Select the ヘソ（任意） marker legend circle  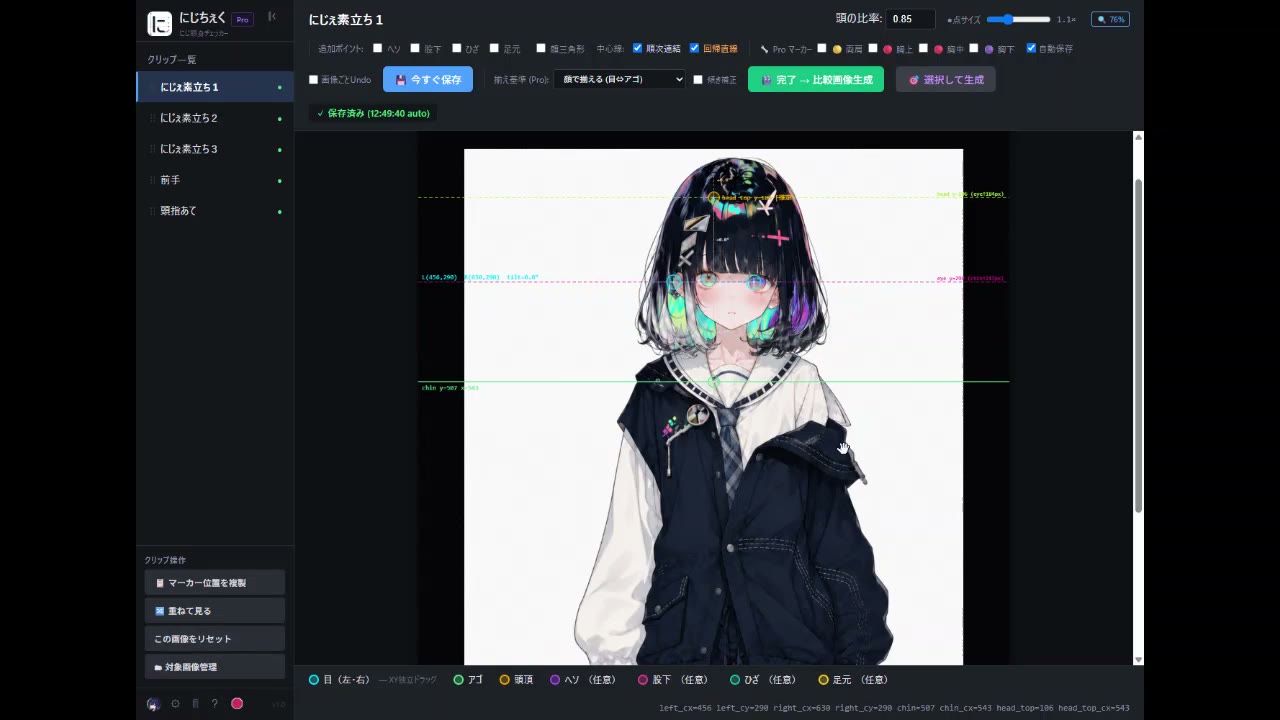pos(555,680)
